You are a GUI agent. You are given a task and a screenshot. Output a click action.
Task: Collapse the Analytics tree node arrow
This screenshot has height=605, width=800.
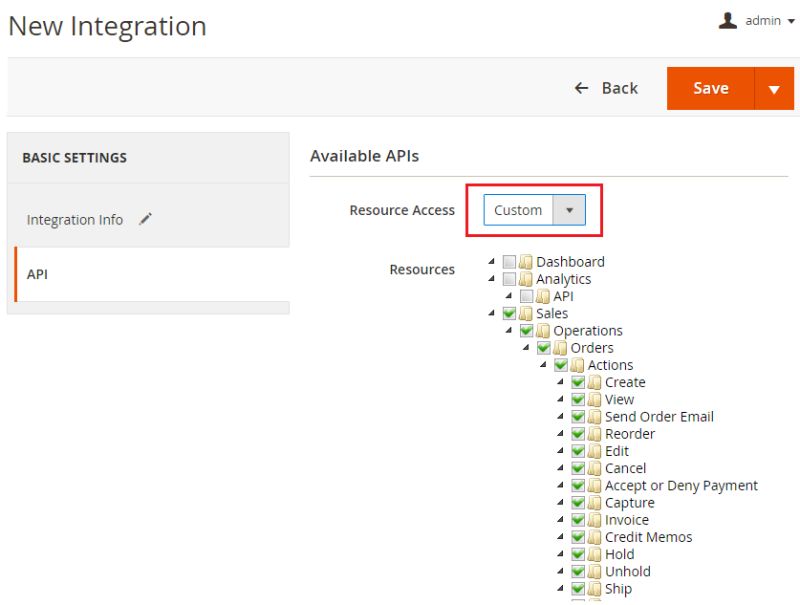[492, 279]
